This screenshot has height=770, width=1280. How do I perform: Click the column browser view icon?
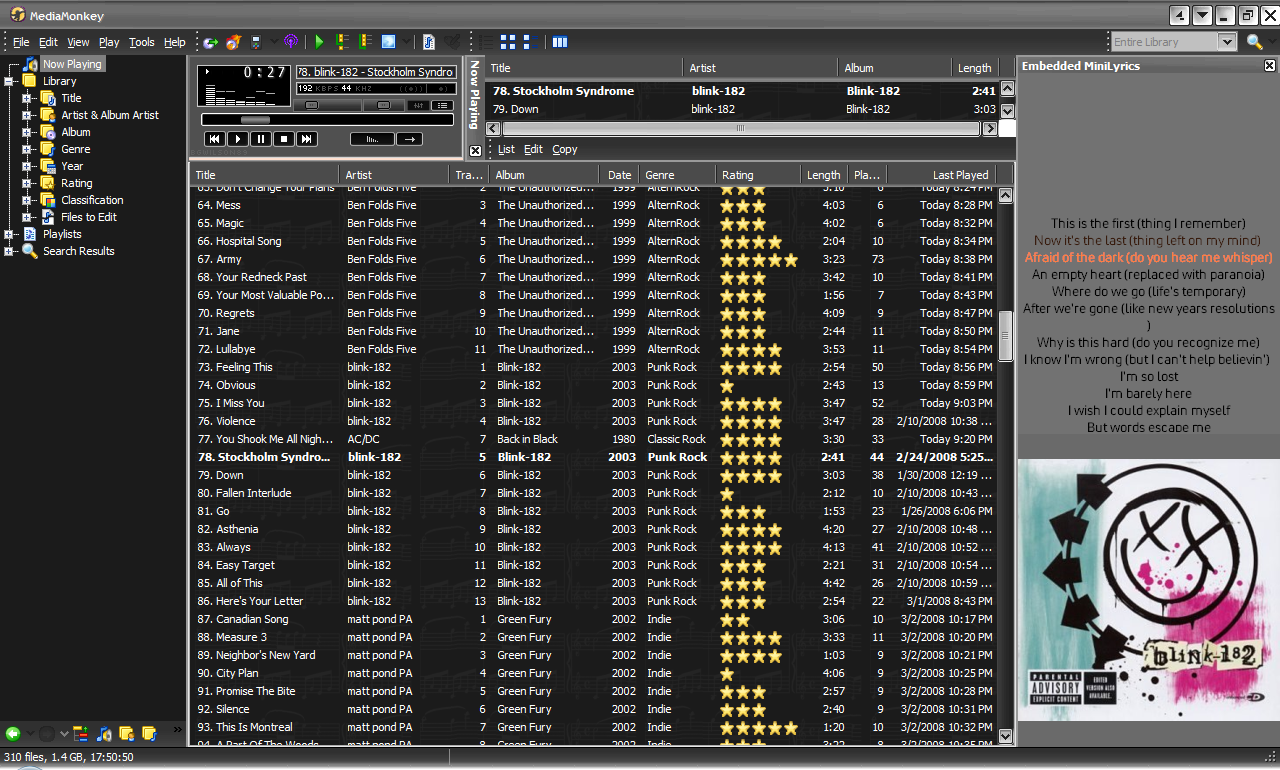tap(560, 42)
